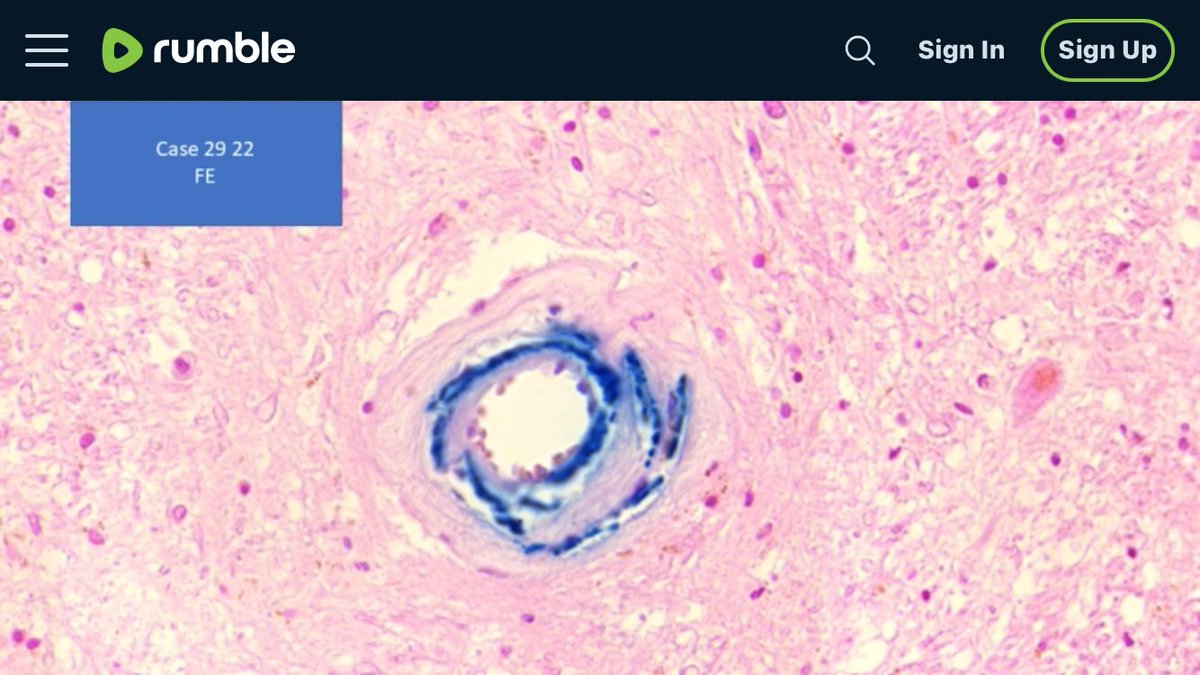
Task: Click the round pink cell on the left
Action: pyautogui.click(x=181, y=365)
